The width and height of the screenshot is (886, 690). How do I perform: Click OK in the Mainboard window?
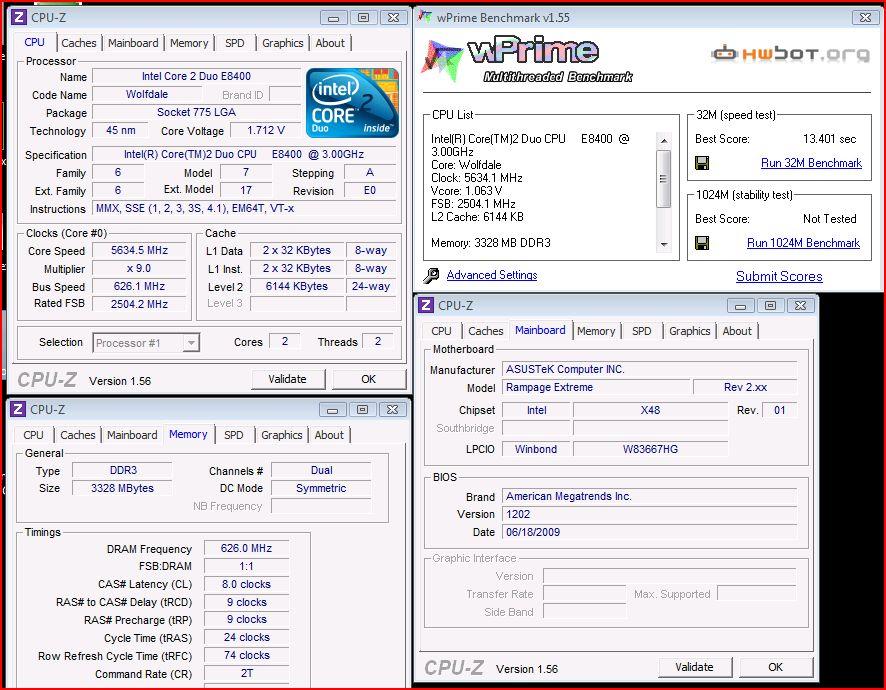775,667
